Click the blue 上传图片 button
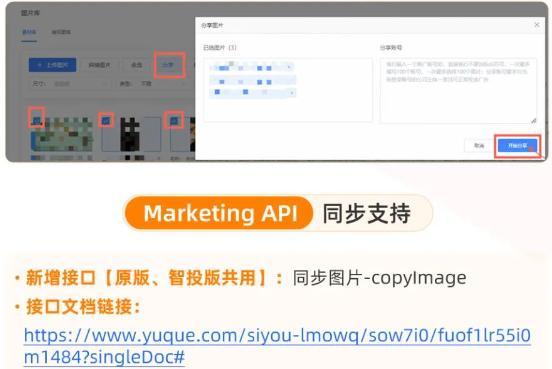Screen dimensions: 552x369 pyautogui.click(x=52, y=65)
